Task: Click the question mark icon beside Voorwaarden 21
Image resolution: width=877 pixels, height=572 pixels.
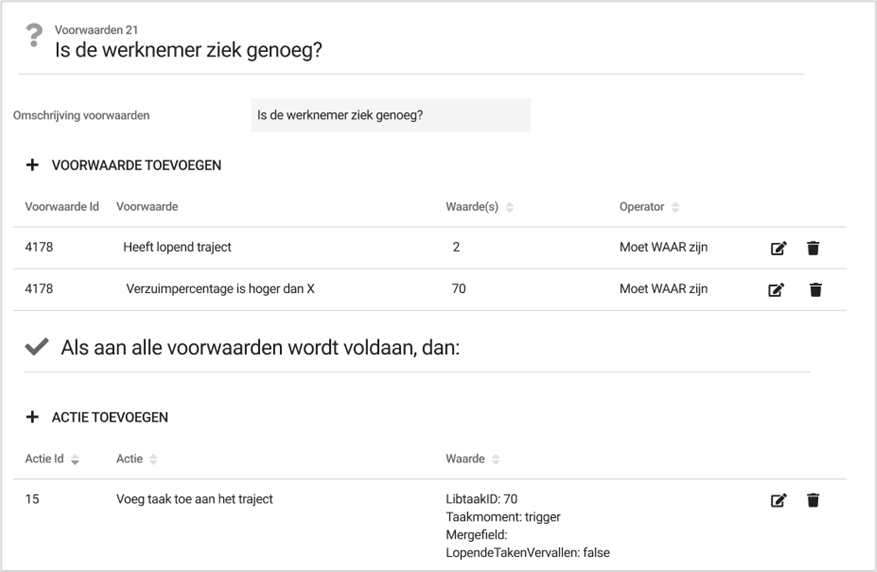Action: 34,38
